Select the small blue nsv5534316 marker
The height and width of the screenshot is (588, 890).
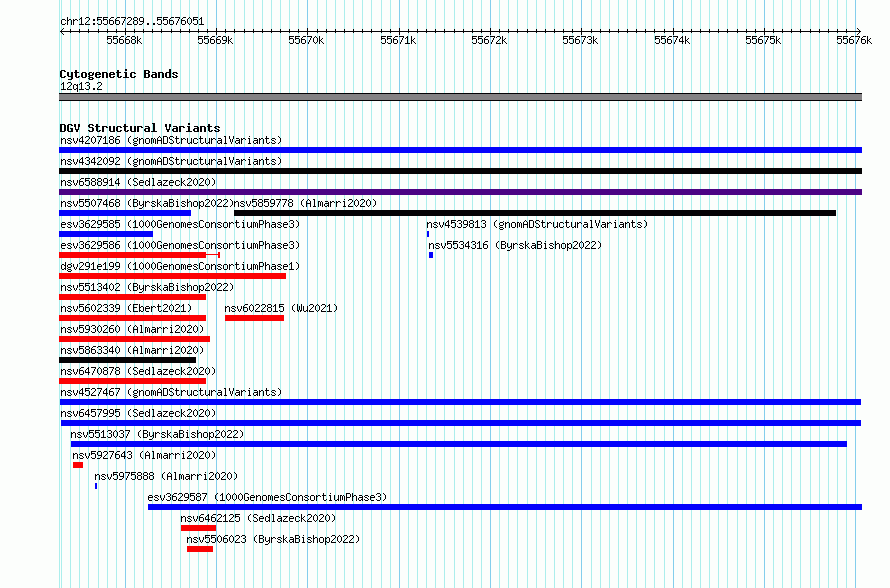431,255
